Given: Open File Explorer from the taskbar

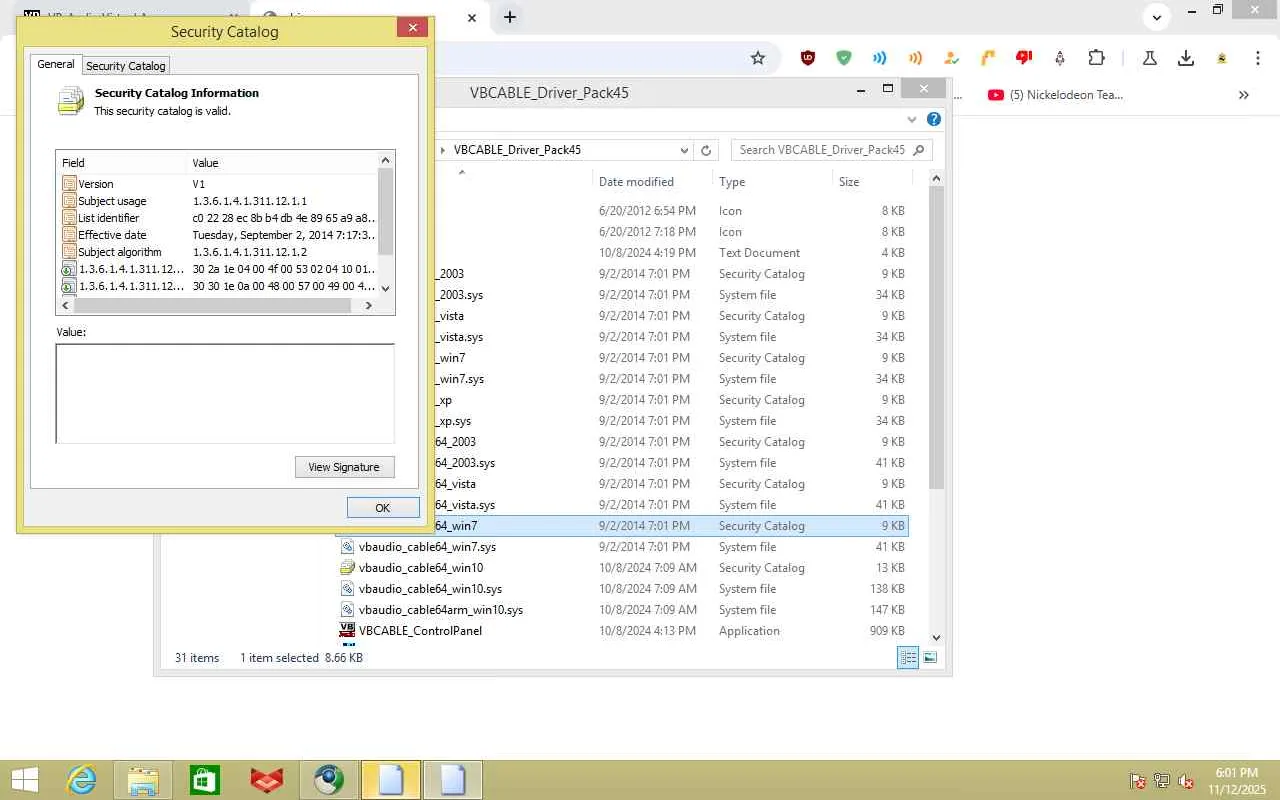Looking at the screenshot, I should [x=143, y=780].
